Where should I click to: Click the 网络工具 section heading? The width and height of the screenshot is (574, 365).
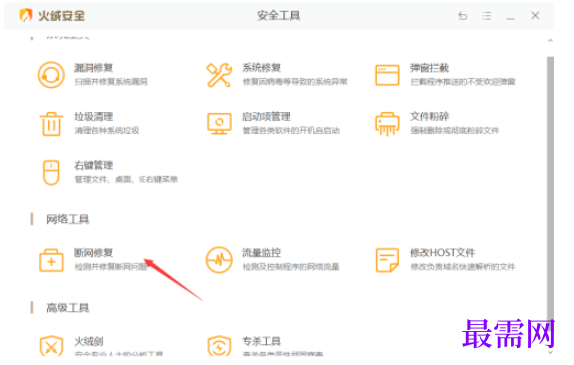[x=68, y=219]
